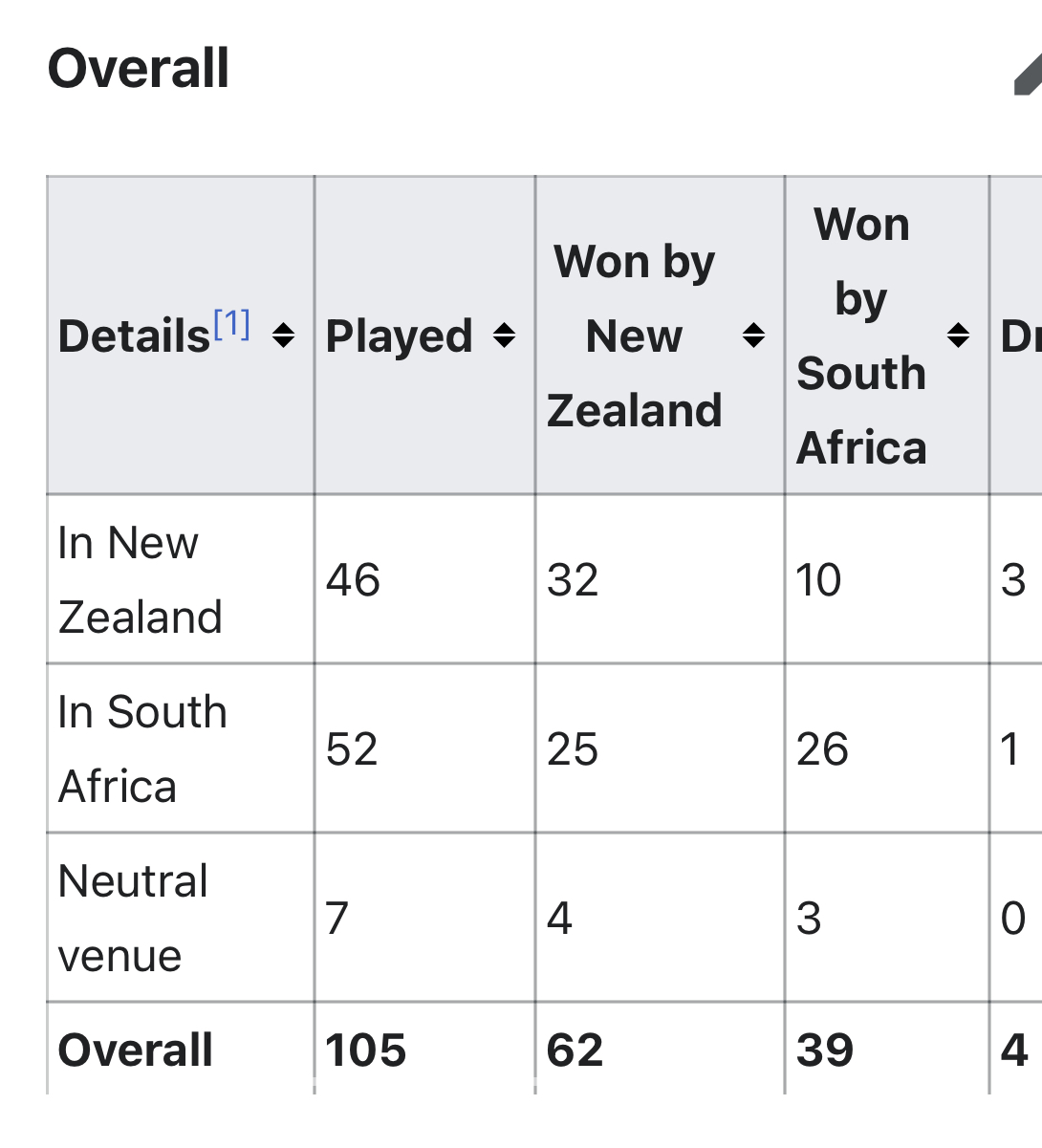Viewport: 1042px width, 1148px height.
Task: Click the Won by New Zealand header
Action: tap(634, 336)
